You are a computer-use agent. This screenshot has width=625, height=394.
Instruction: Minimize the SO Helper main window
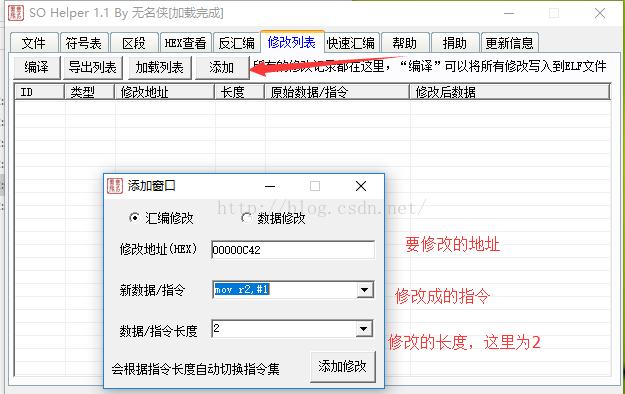(509, 13)
